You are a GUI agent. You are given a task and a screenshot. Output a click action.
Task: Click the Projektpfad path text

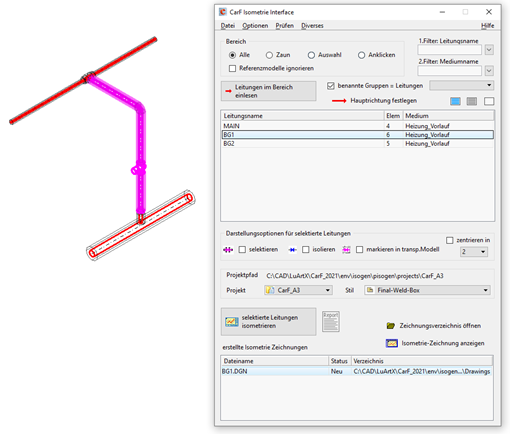(355, 276)
